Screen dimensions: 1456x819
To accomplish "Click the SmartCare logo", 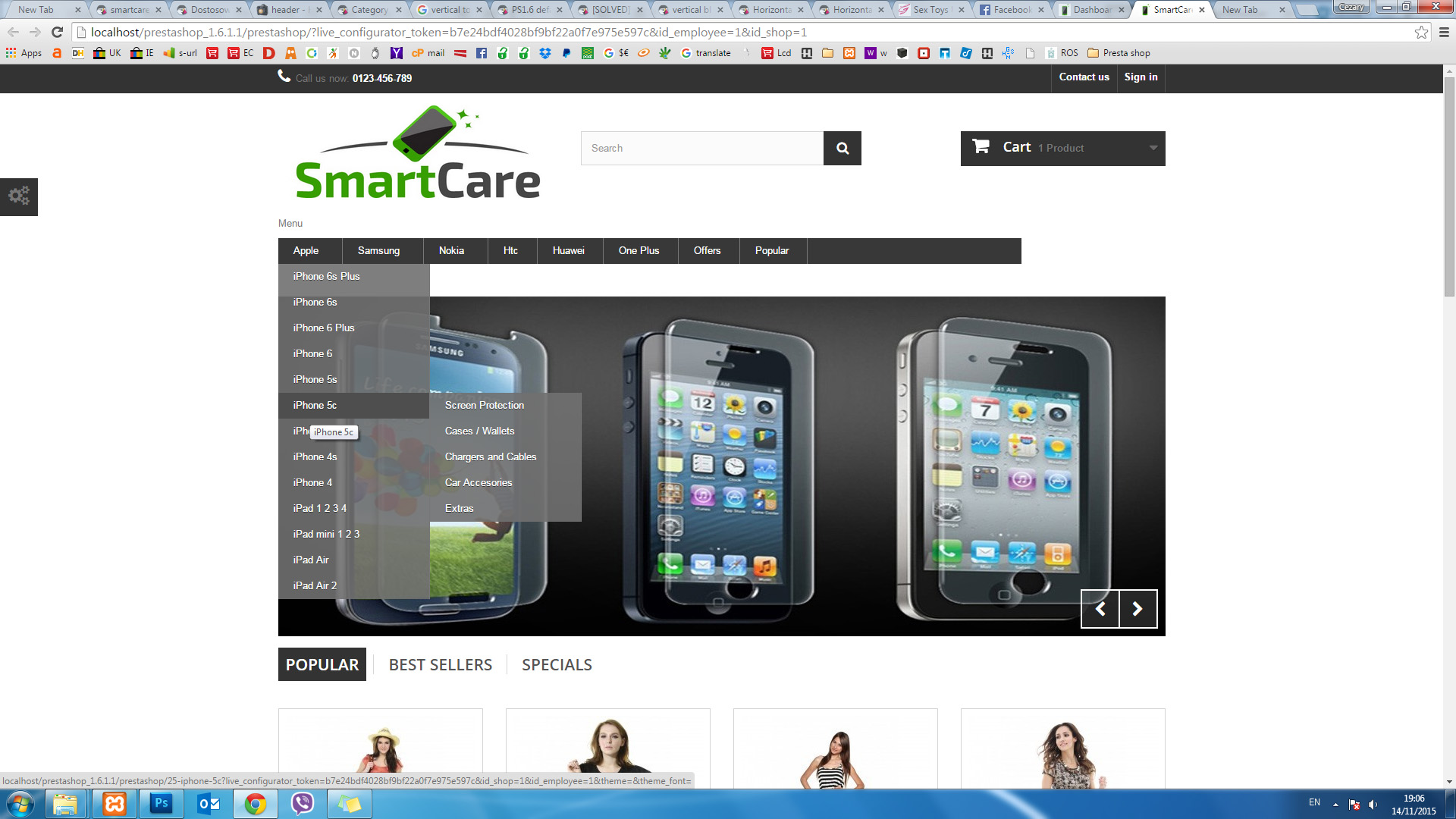I will pyautogui.click(x=418, y=152).
